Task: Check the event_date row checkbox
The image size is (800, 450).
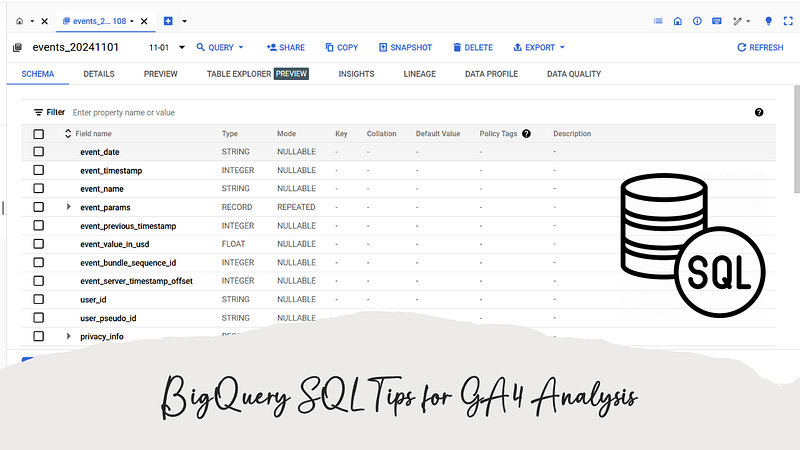Action: click(x=38, y=152)
